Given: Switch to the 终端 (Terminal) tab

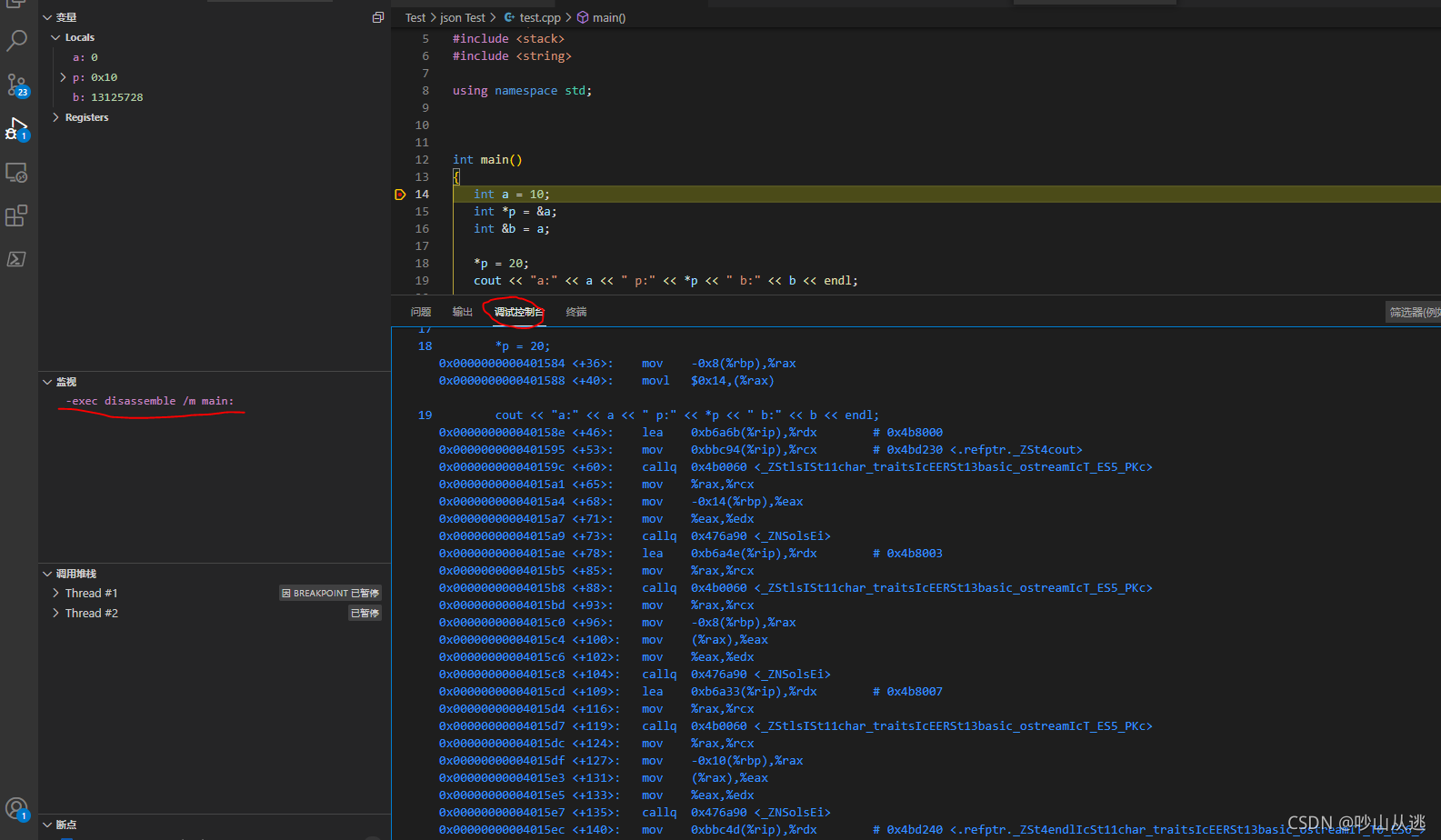Looking at the screenshot, I should click(576, 312).
